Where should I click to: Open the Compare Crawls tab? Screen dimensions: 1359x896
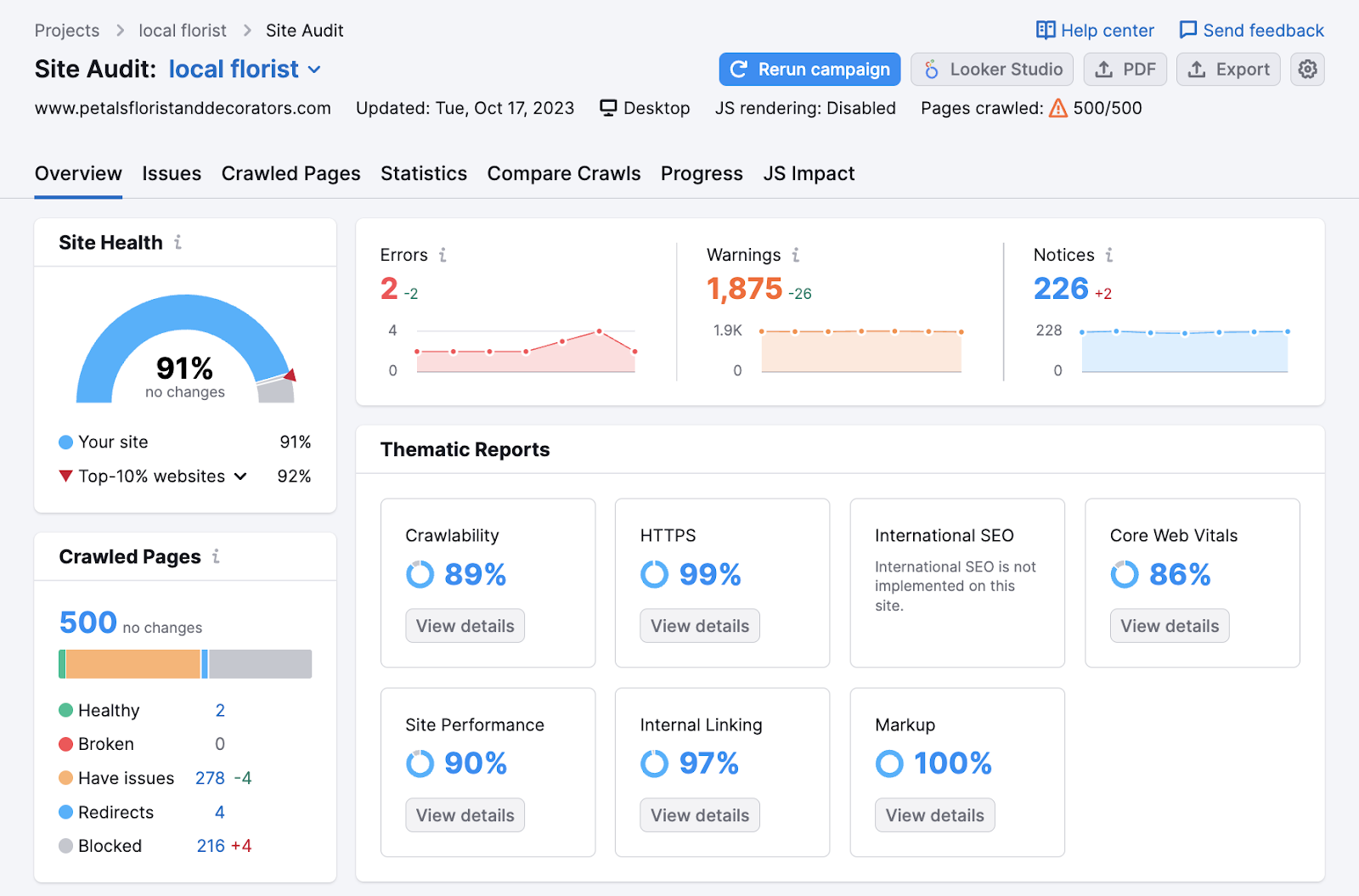click(x=564, y=173)
